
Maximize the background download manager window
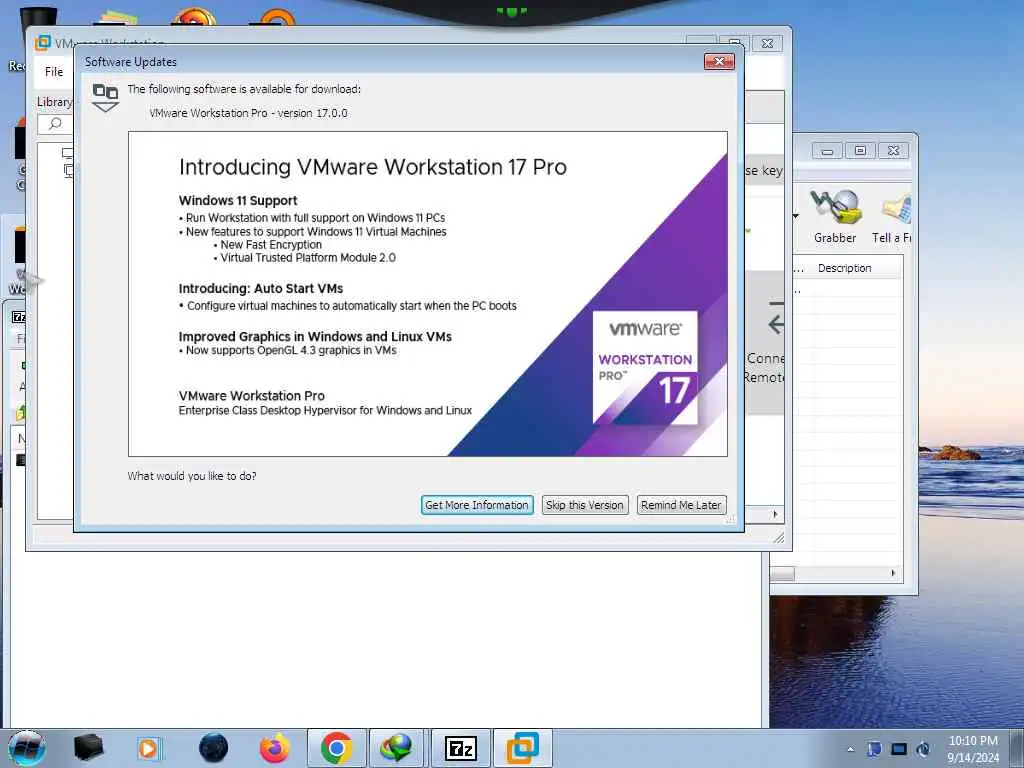click(x=860, y=151)
